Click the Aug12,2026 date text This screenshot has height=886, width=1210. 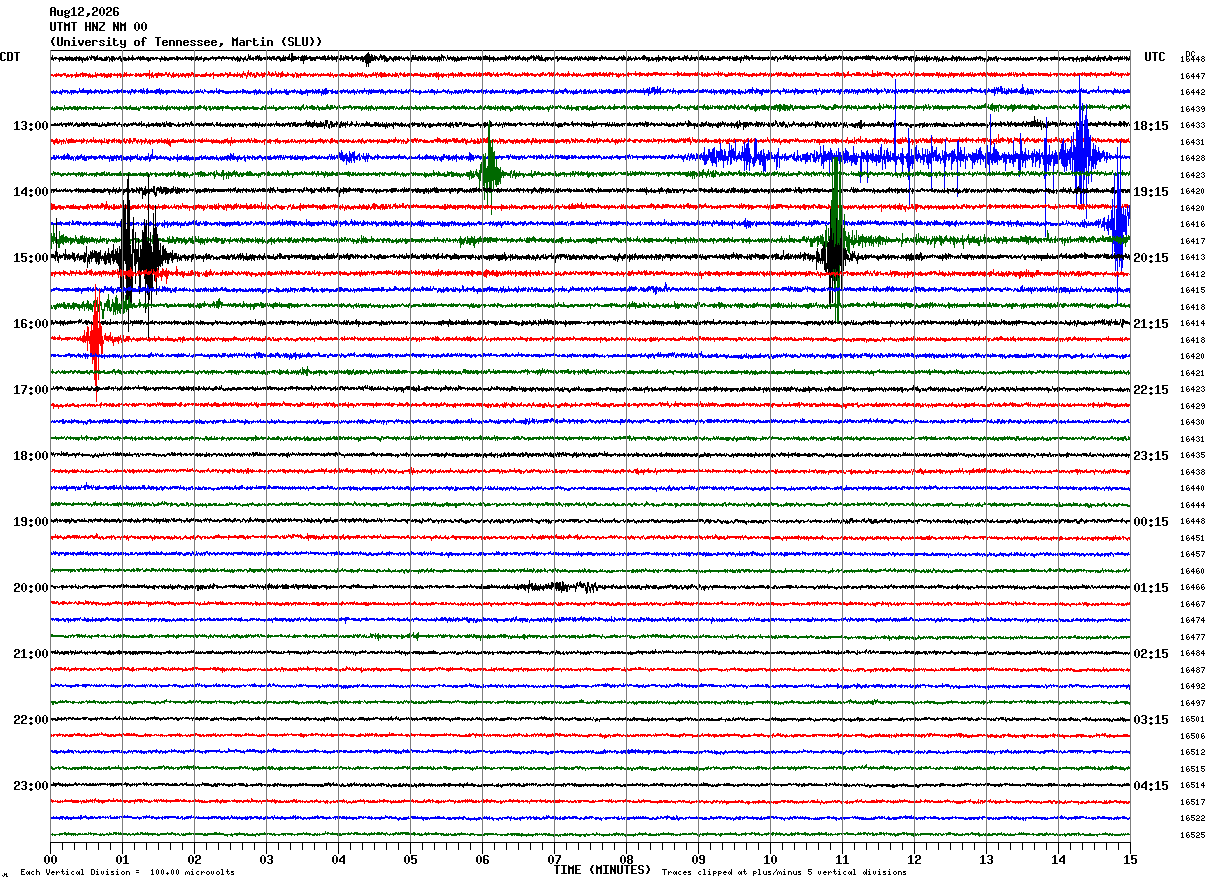coord(84,12)
